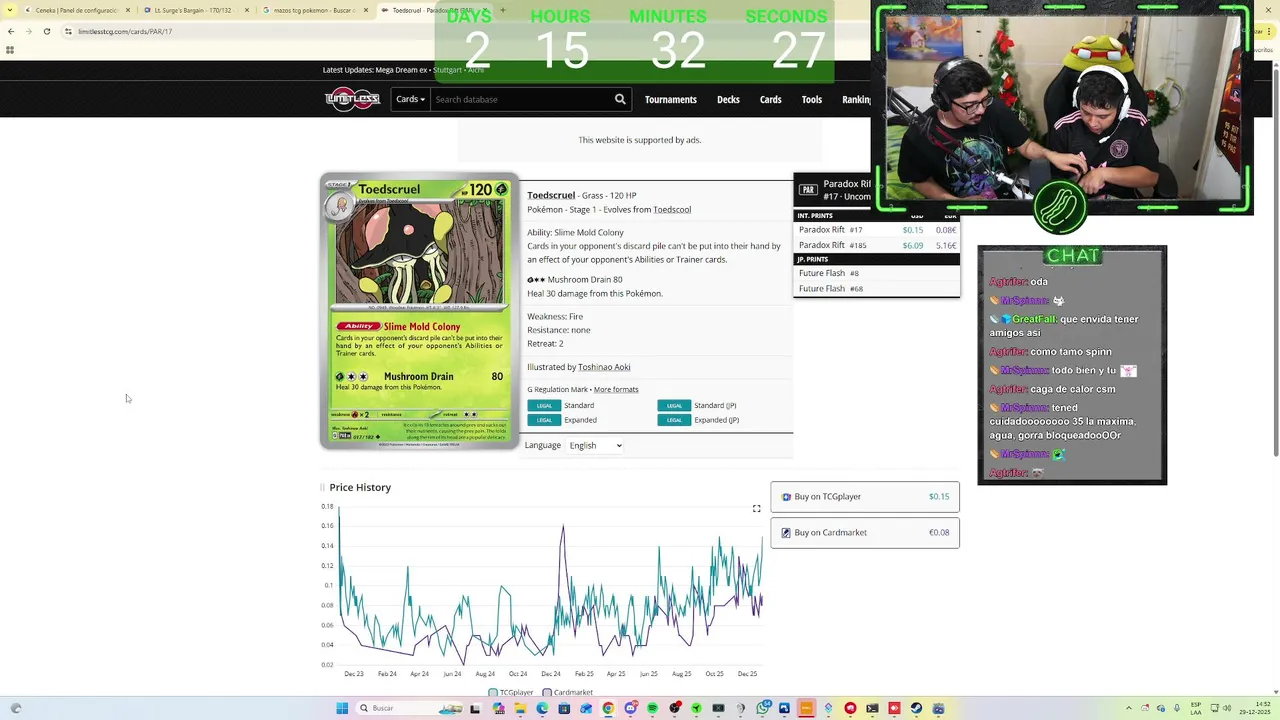Open the Chrome apps grid shortcut
Image resolution: width=1280 pixels, height=720 pixels.
[10, 50]
